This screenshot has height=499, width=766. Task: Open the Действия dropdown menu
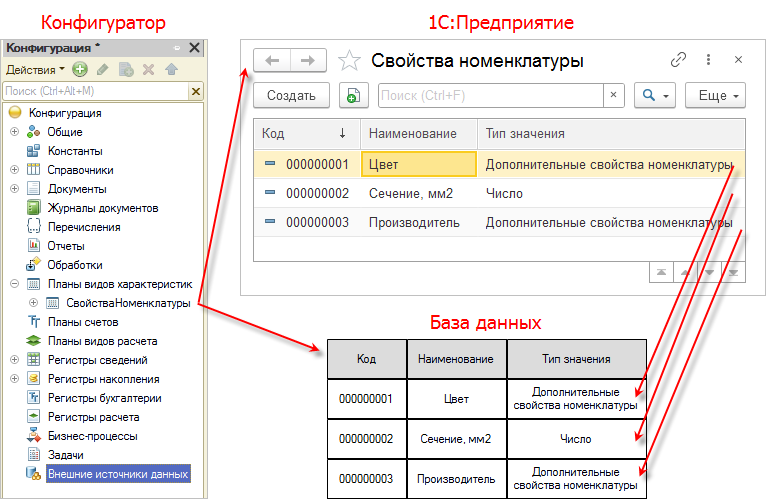[x=35, y=70]
